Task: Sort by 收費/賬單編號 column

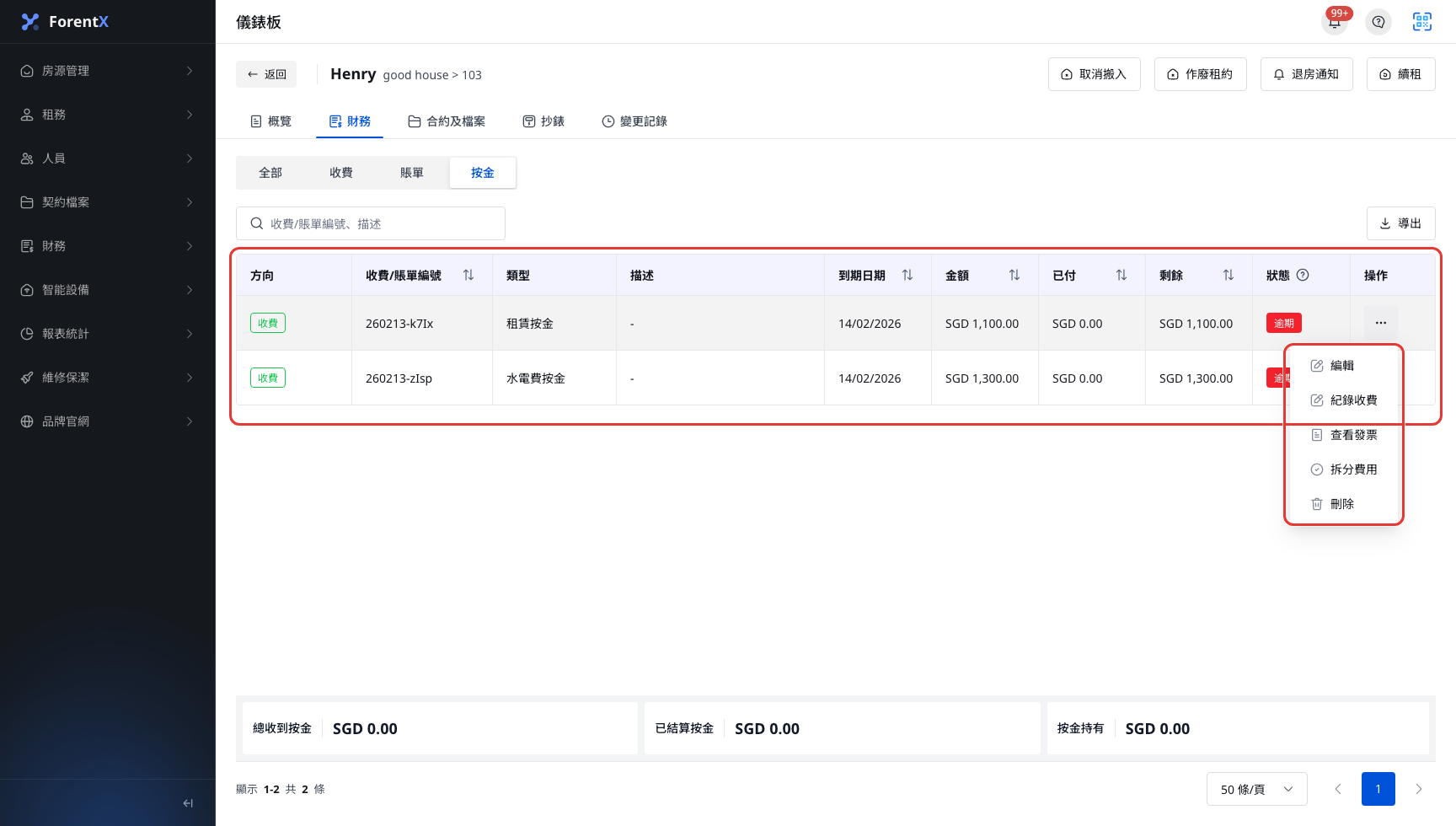Action: point(468,276)
